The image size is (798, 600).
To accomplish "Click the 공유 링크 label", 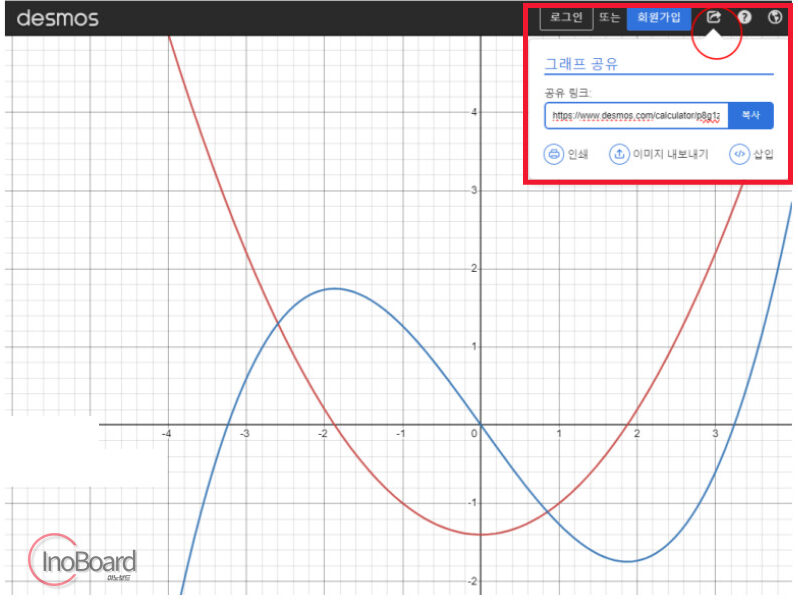I will pos(567,93).
